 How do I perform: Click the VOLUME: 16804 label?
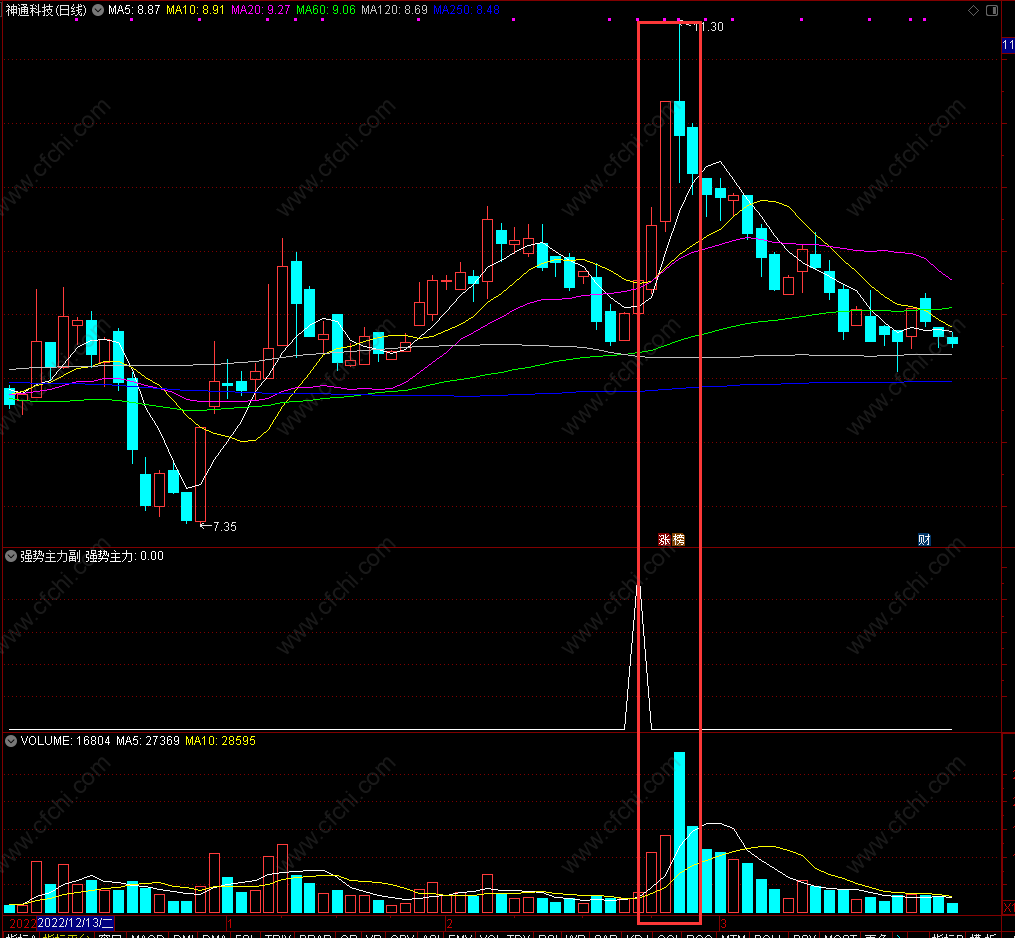[x=65, y=741]
